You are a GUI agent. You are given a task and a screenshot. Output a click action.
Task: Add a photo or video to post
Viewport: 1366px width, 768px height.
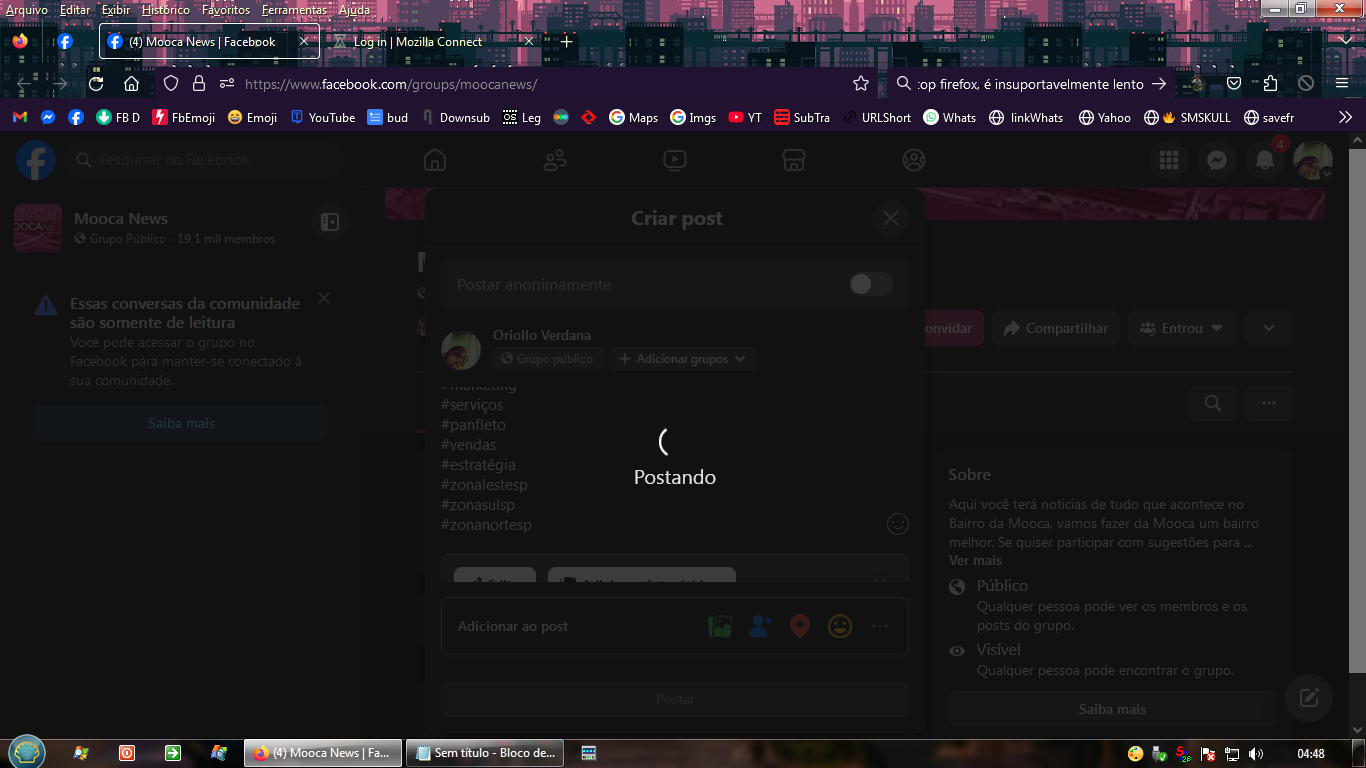pos(719,626)
